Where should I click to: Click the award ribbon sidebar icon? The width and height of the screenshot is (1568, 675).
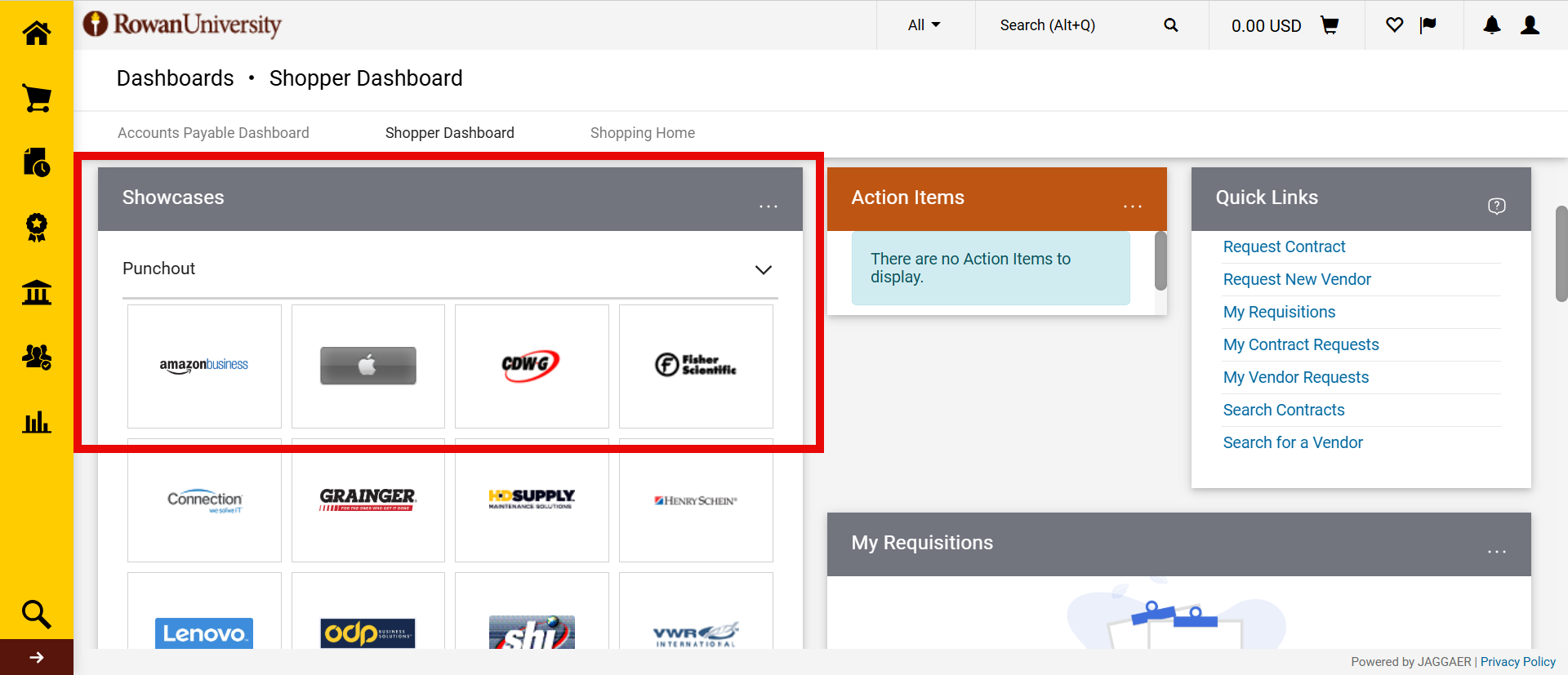[x=37, y=227]
